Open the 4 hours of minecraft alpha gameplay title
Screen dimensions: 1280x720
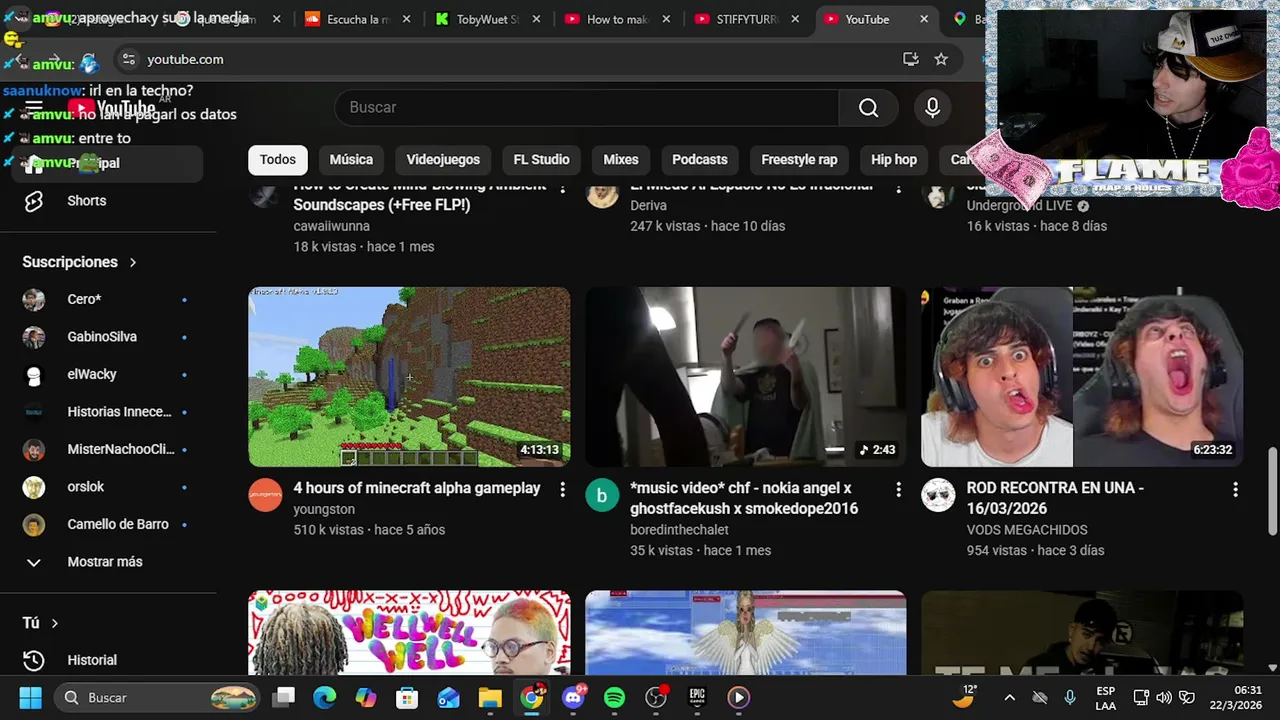417,488
